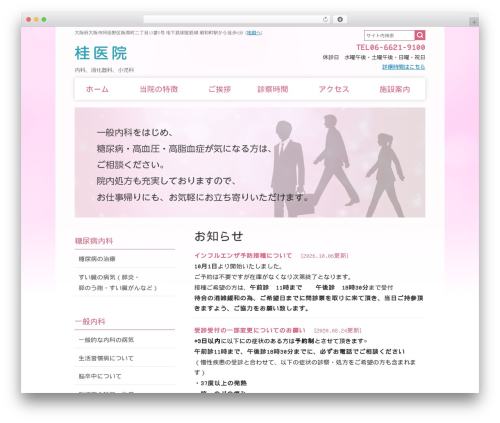This screenshot has height=423, width=500.
Task: Open the map link beside the address
Action: point(254,33)
